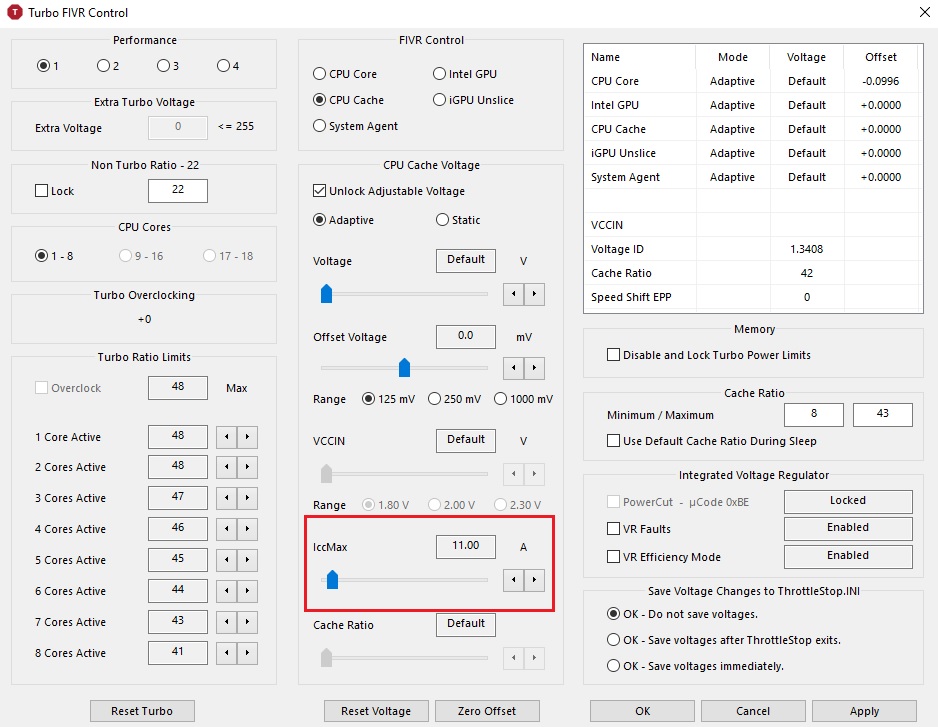Viewport: 938px width, 727px height.
Task: Click the Offset Voltage slider thumb
Action: coord(404,367)
